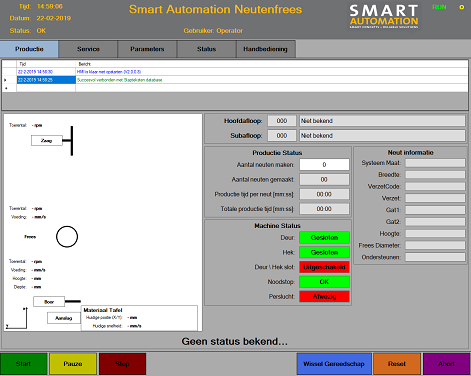Click the yellow circle indicator beside RUN

(462, 7)
